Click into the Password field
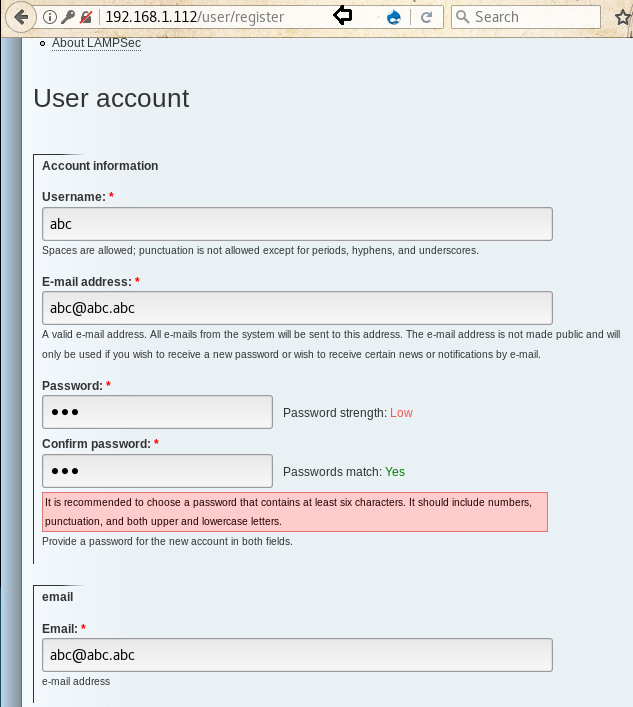 click(x=157, y=412)
